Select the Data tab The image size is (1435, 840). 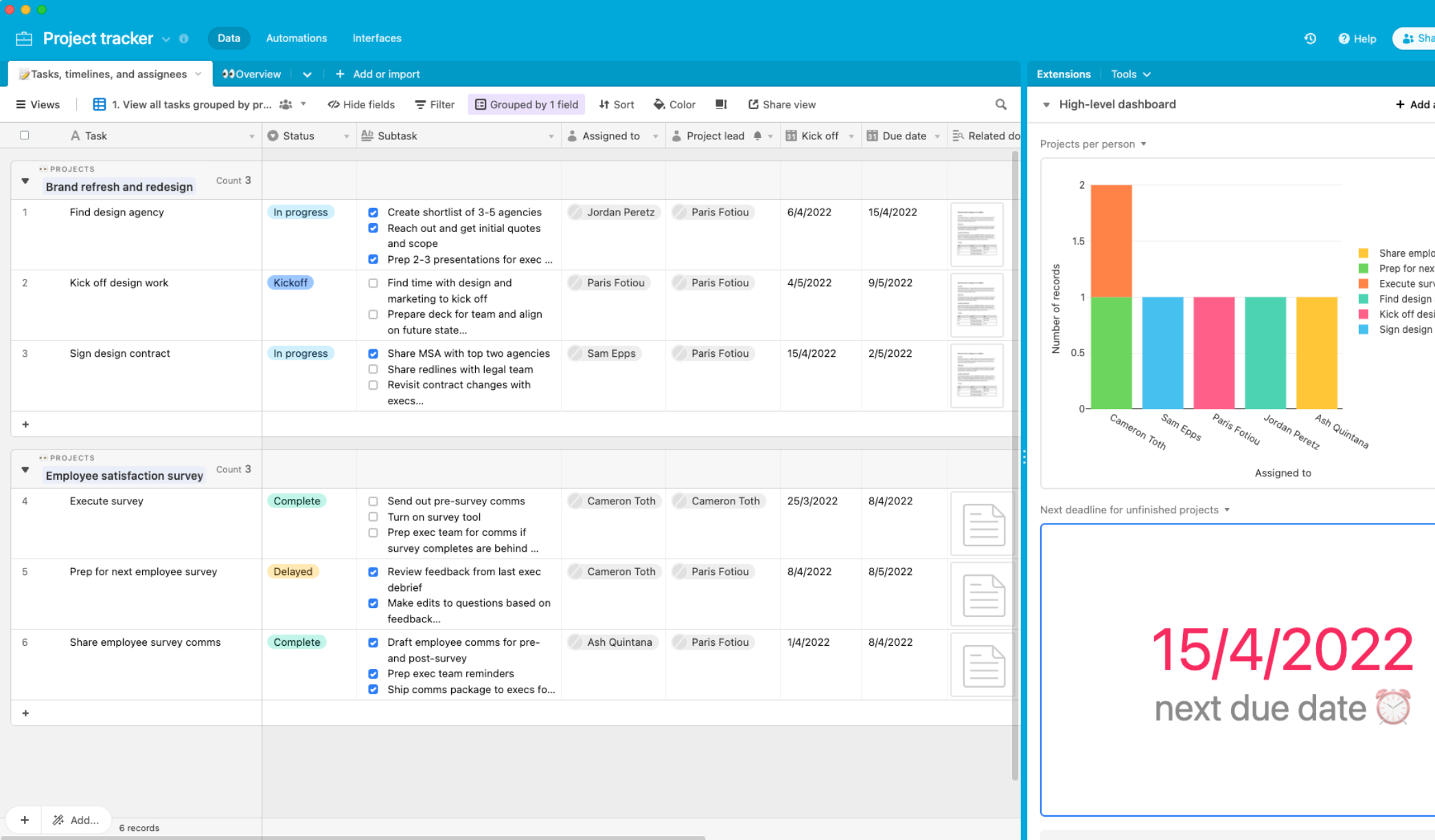[228, 38]
